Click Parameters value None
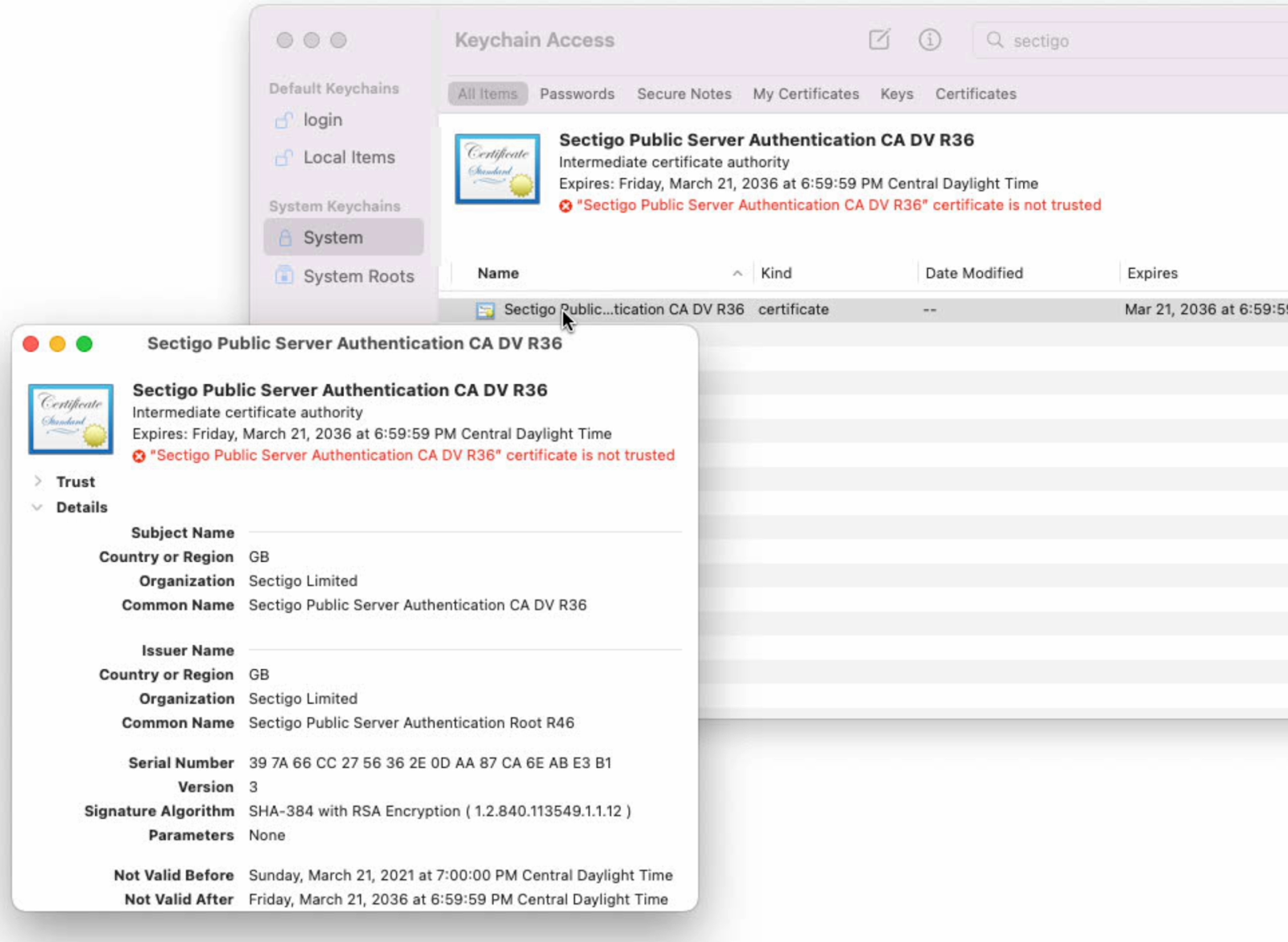Image resolution: width=1288 pixels, height=942 pixels. click(x=266, y=836)
